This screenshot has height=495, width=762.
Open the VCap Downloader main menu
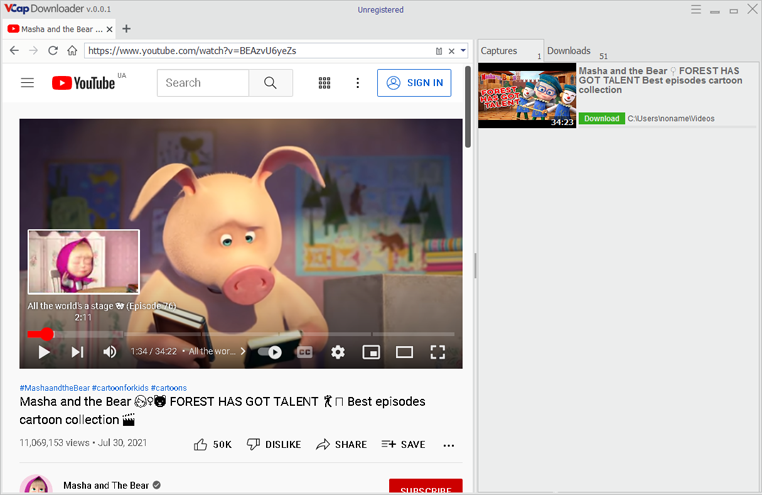tap(697, 10)
